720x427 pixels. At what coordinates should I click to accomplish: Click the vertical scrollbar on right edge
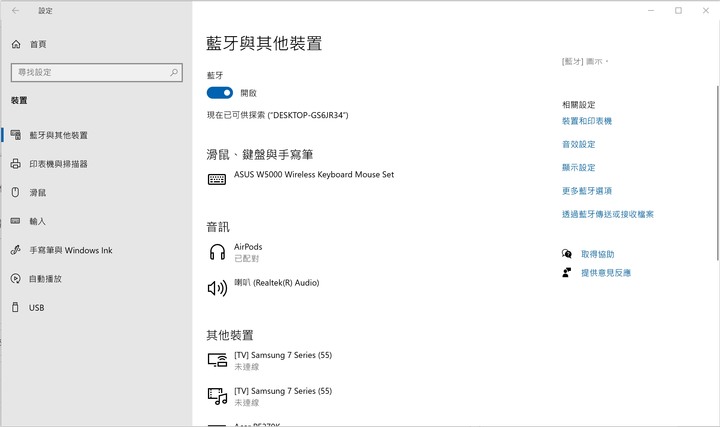[717, 174]
